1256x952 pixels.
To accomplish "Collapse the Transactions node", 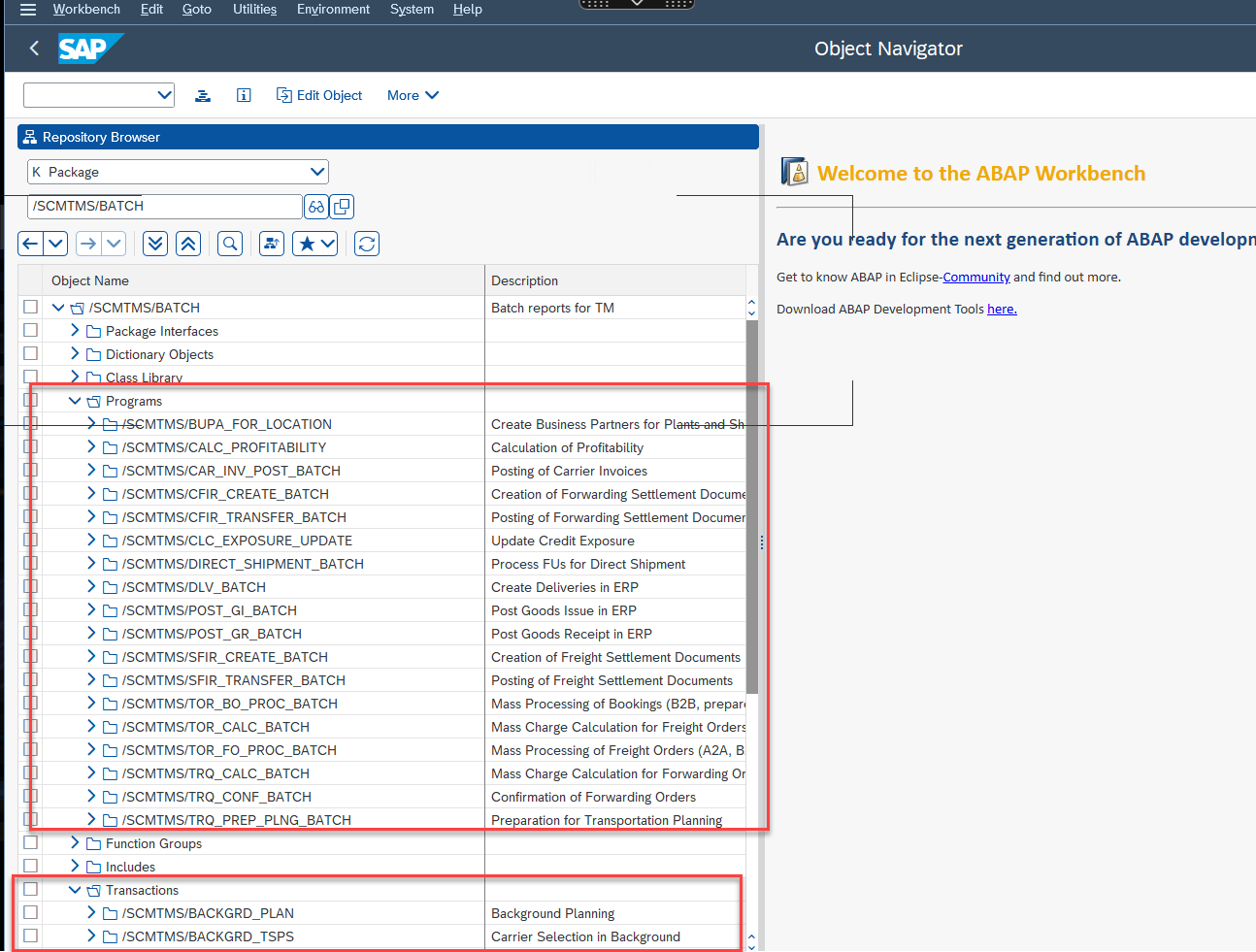I will point(75,890).
